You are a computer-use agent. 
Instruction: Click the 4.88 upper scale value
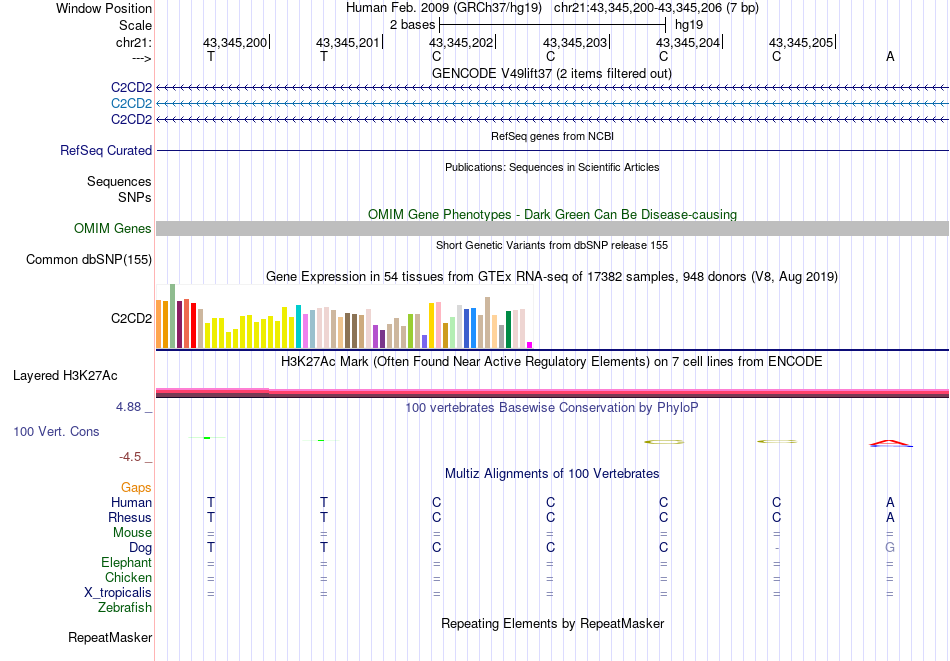[129, 407]
